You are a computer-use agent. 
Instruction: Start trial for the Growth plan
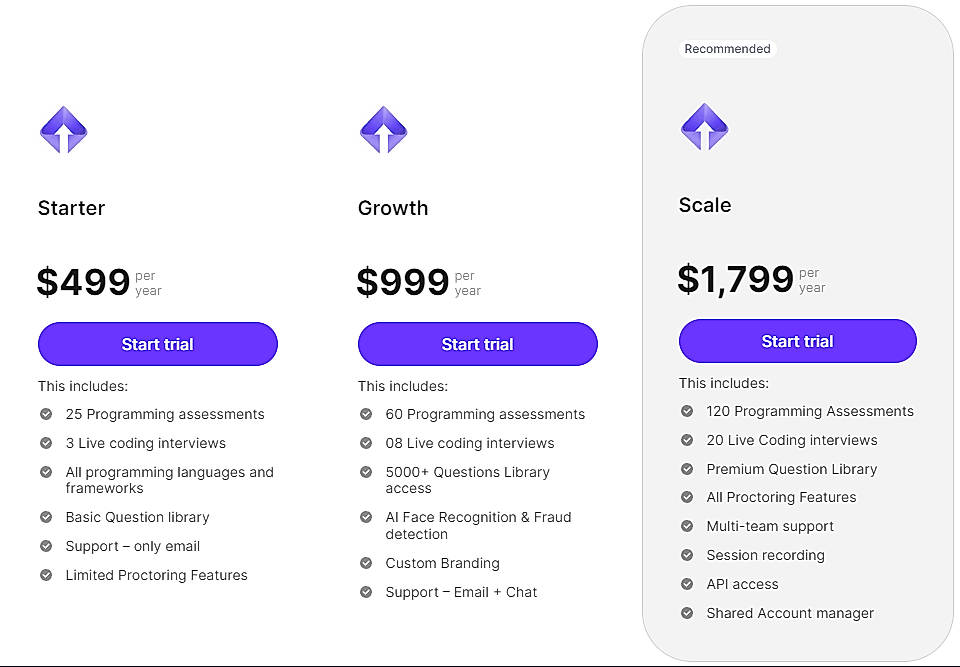477,343
